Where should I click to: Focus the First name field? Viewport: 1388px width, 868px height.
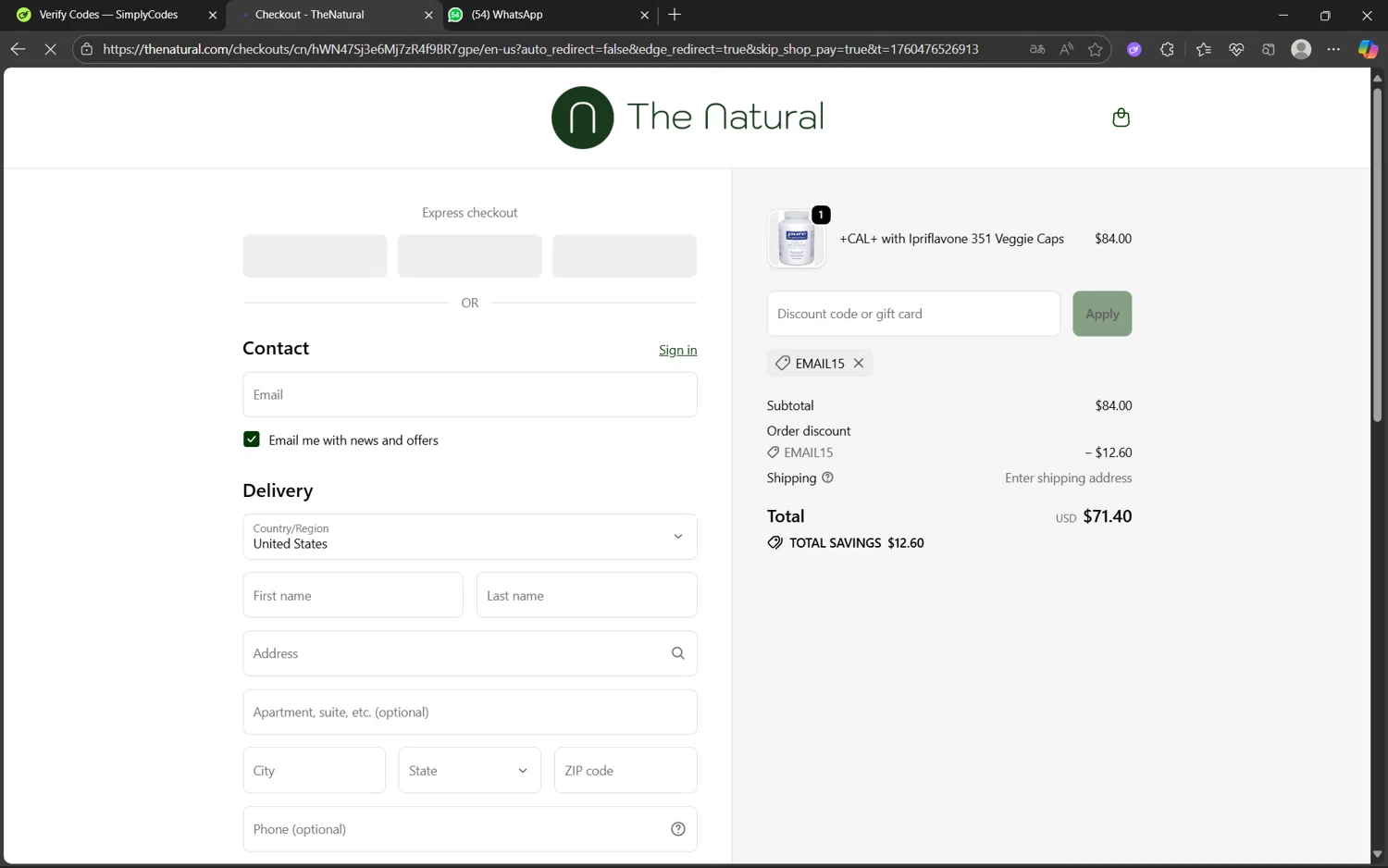353,595
